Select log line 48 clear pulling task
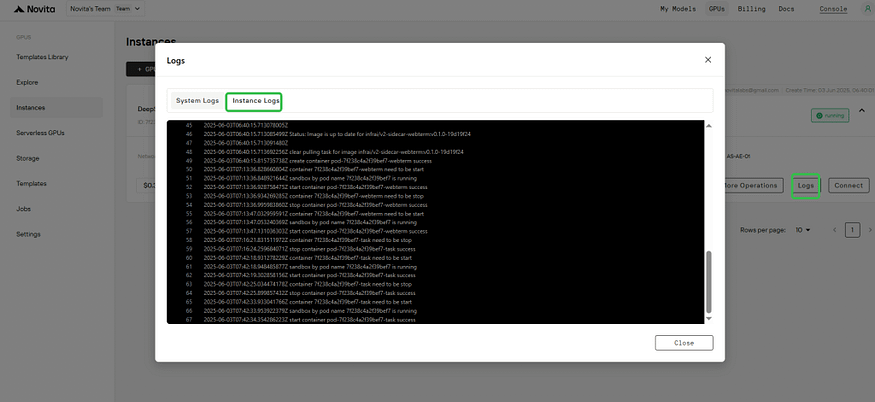 pos(334,152)
